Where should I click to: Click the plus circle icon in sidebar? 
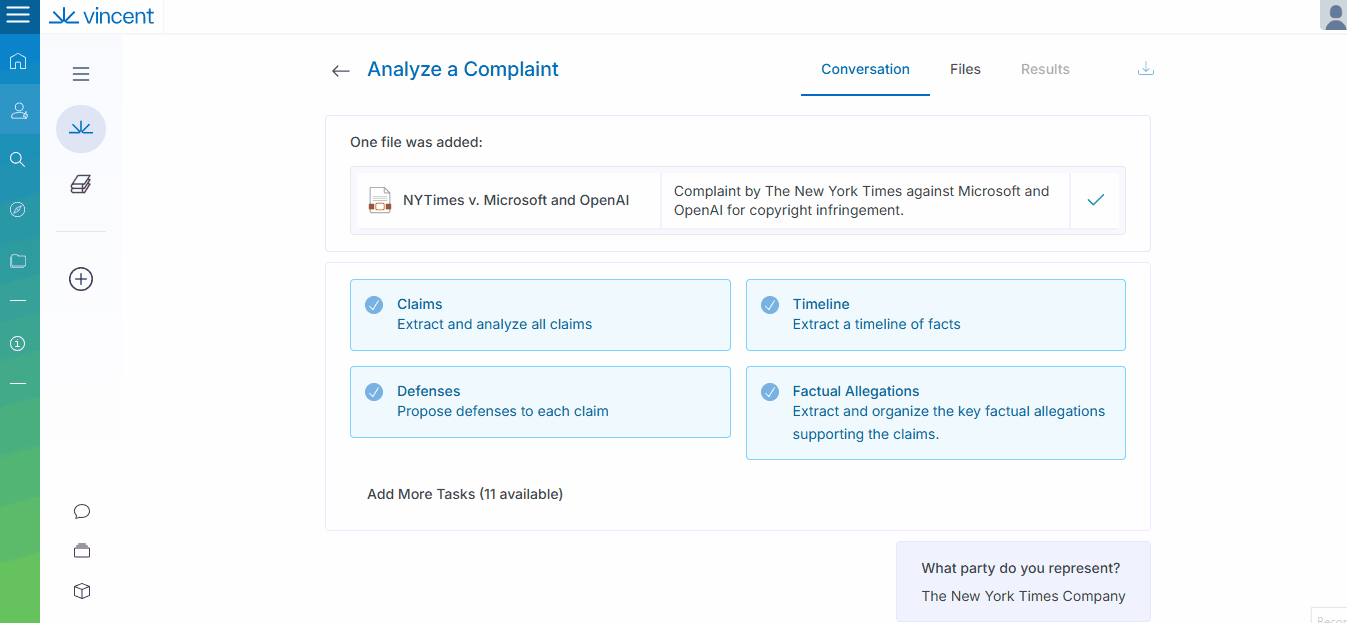pyautogui.click(x=81, y=279)
